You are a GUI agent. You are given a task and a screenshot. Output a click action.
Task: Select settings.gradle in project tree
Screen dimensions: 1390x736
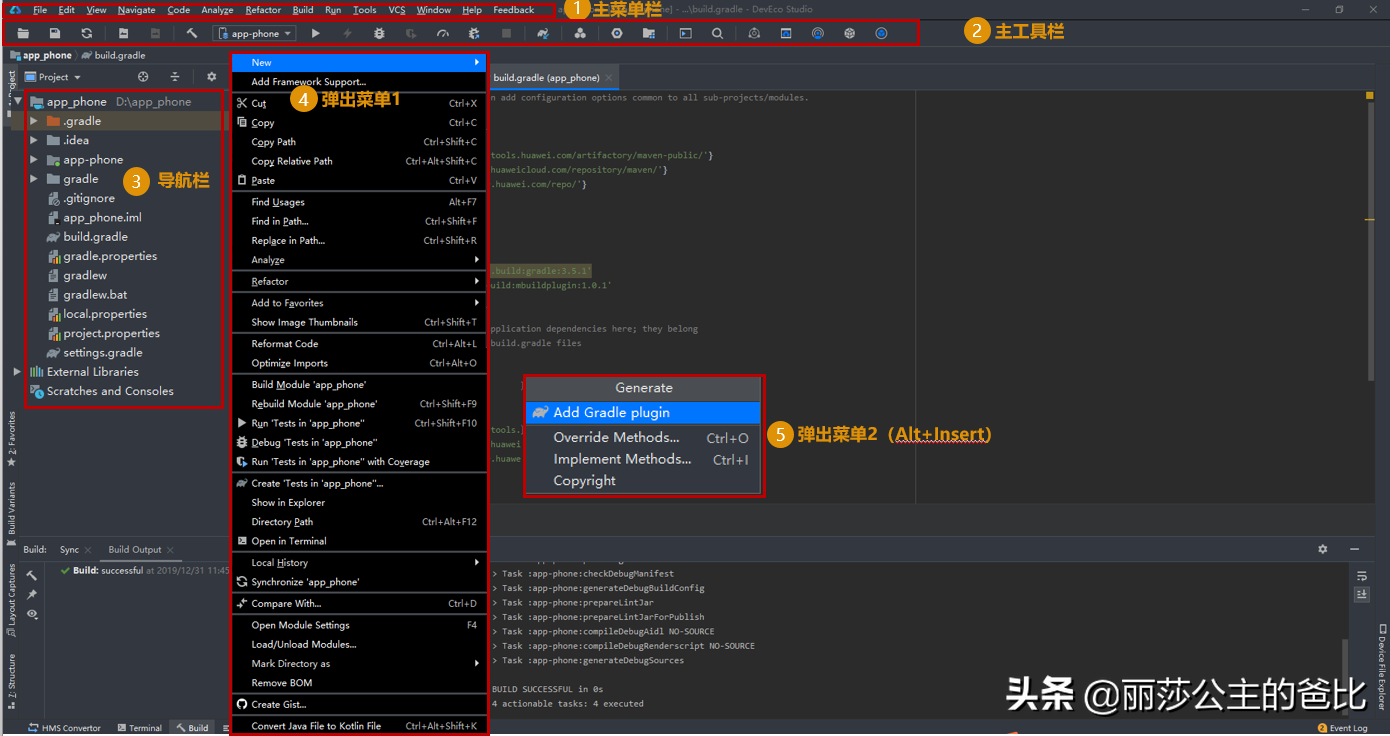pyautogui.click(x=102, y=353)
